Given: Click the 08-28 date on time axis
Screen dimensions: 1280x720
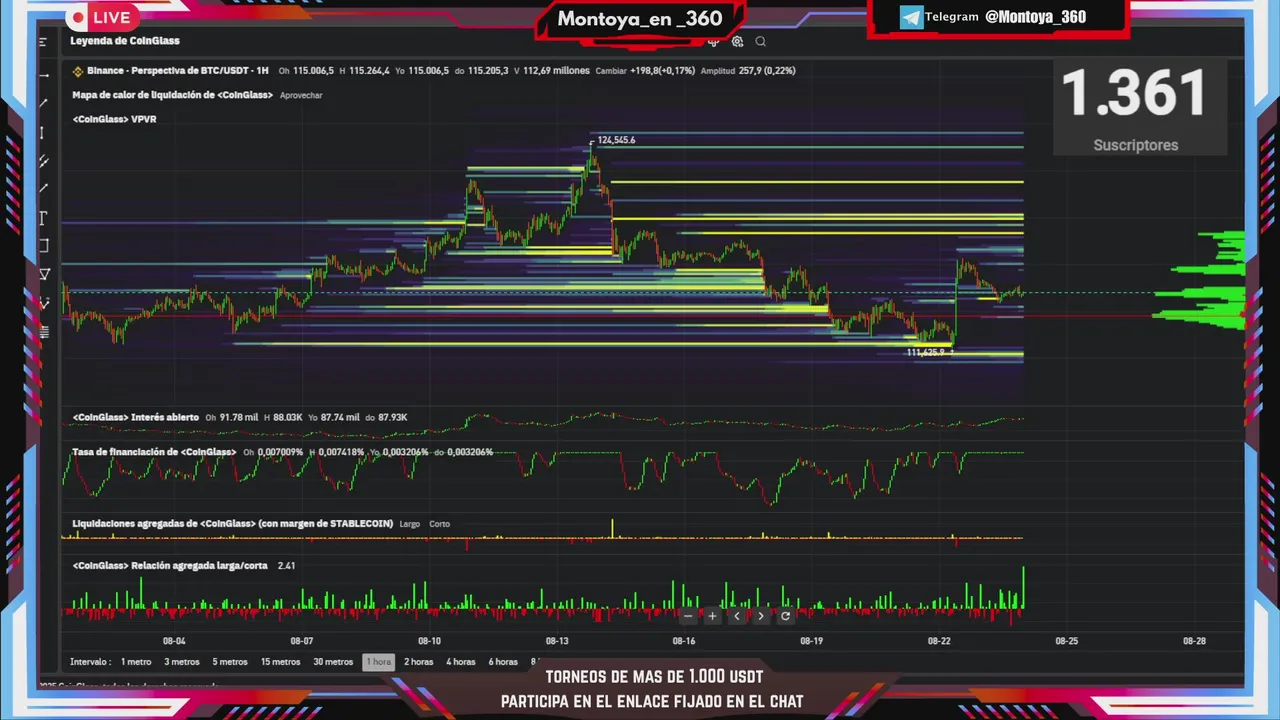Looking at the screenshot, I should [1194, 641].
